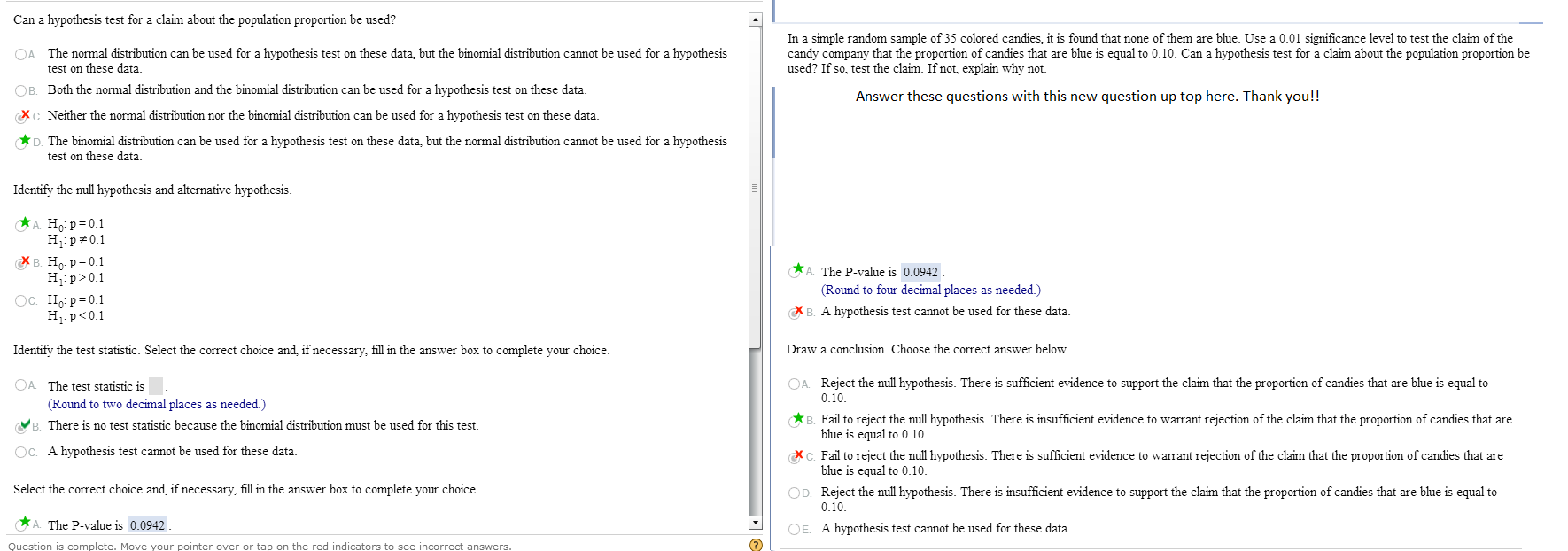Image resolution: width=1568 pixels, height=551 pixels.
Task: Click the red X indicator on hypothesis option B
Action: 26,260
